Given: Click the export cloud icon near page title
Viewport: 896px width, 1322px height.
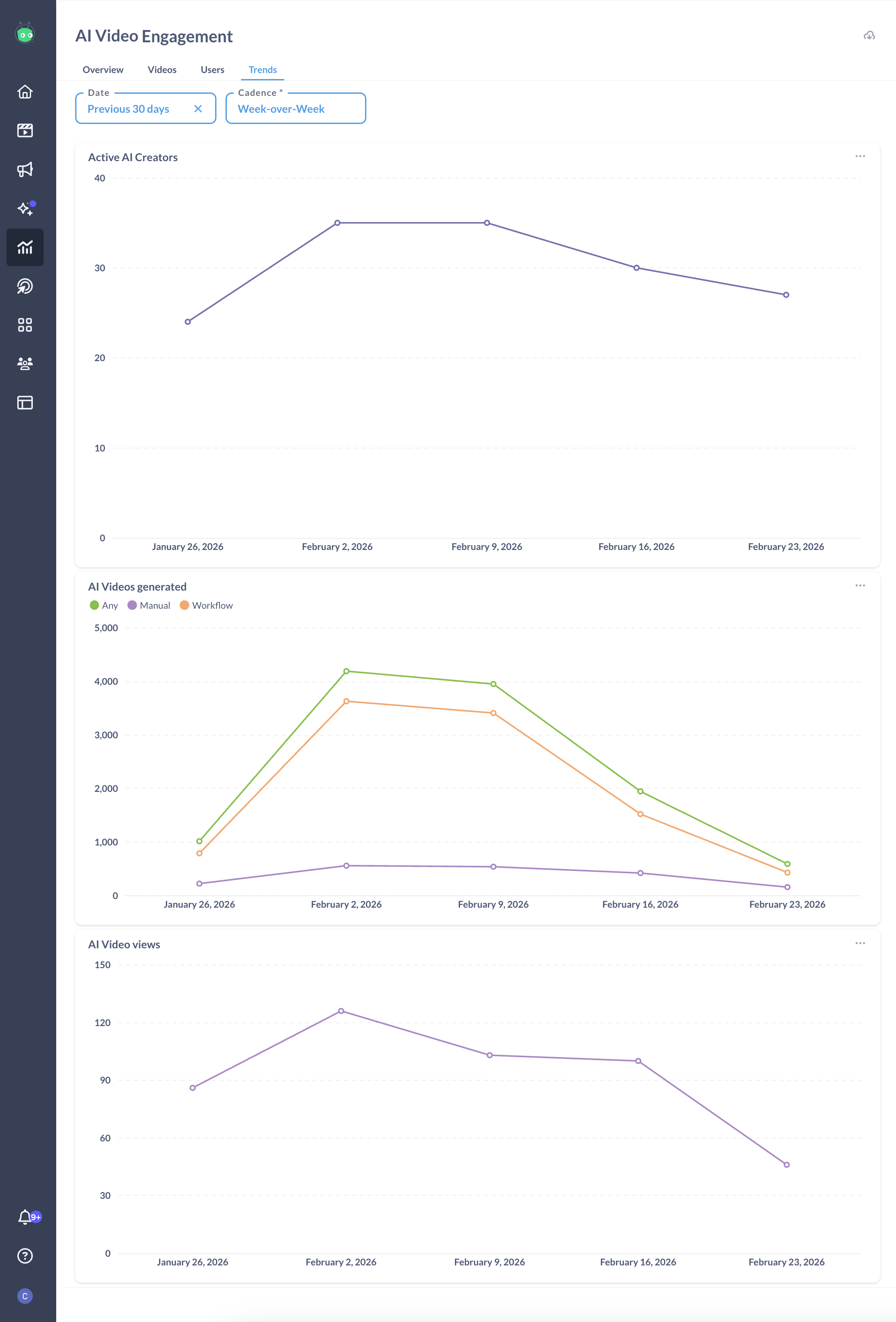Looking at the screenshot, I should pos(869,36).
